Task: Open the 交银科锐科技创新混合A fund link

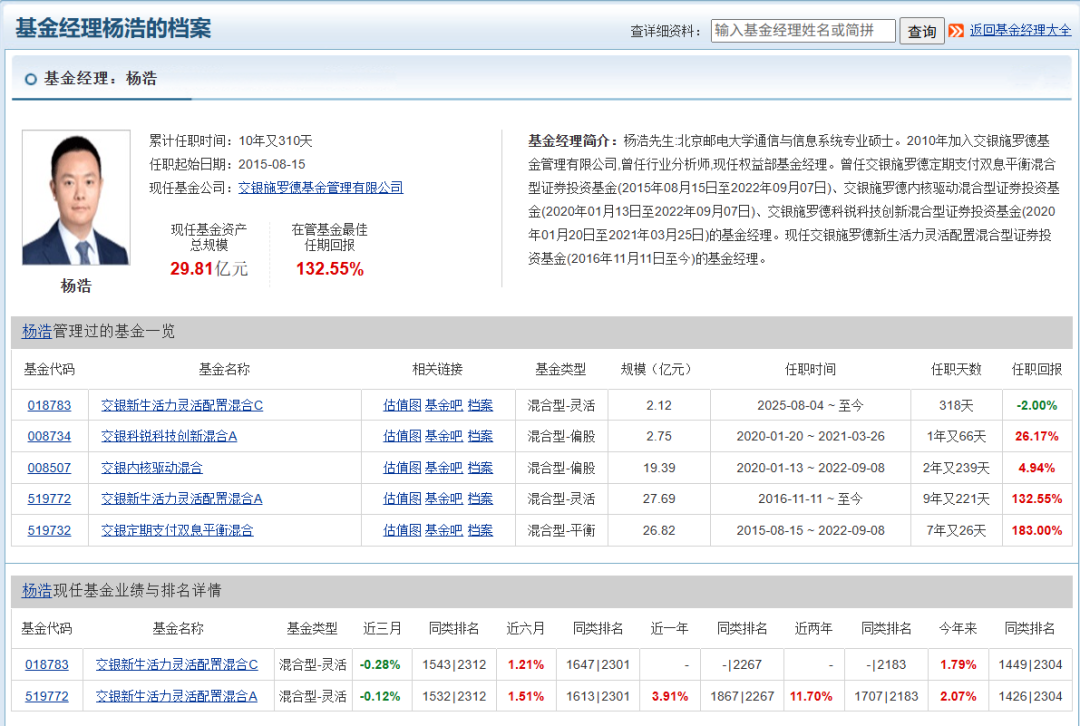Action: coord(169,436)
